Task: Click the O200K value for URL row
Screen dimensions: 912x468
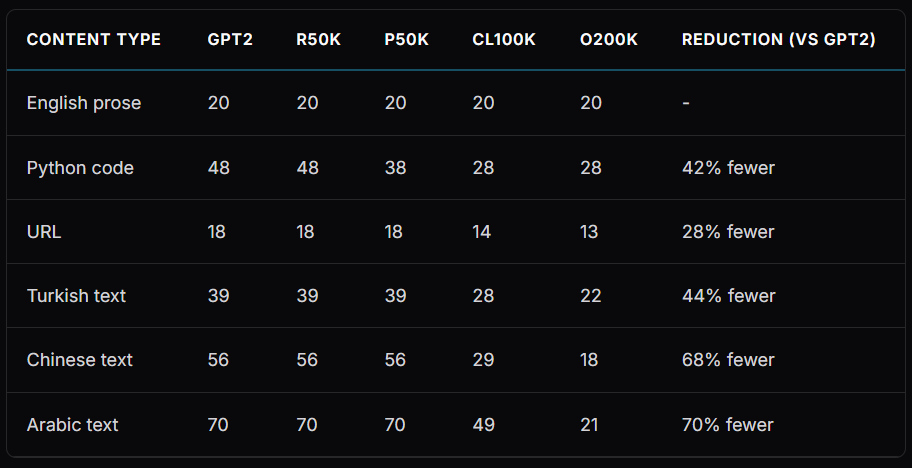Action: [x=589, y=232]
